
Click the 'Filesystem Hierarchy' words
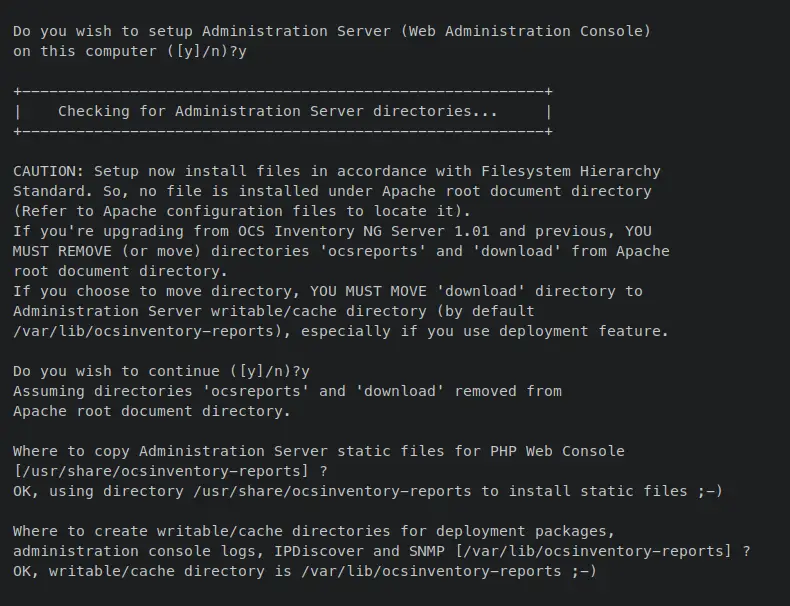[570, 171]
